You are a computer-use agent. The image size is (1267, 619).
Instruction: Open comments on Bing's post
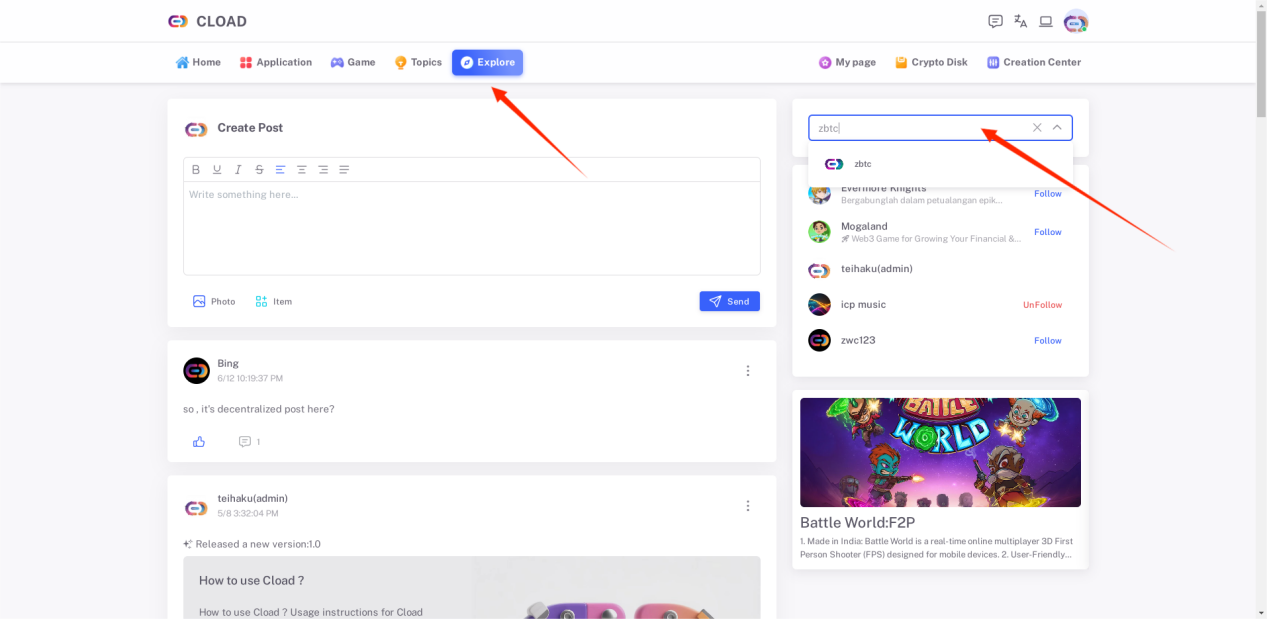[249, 442]
